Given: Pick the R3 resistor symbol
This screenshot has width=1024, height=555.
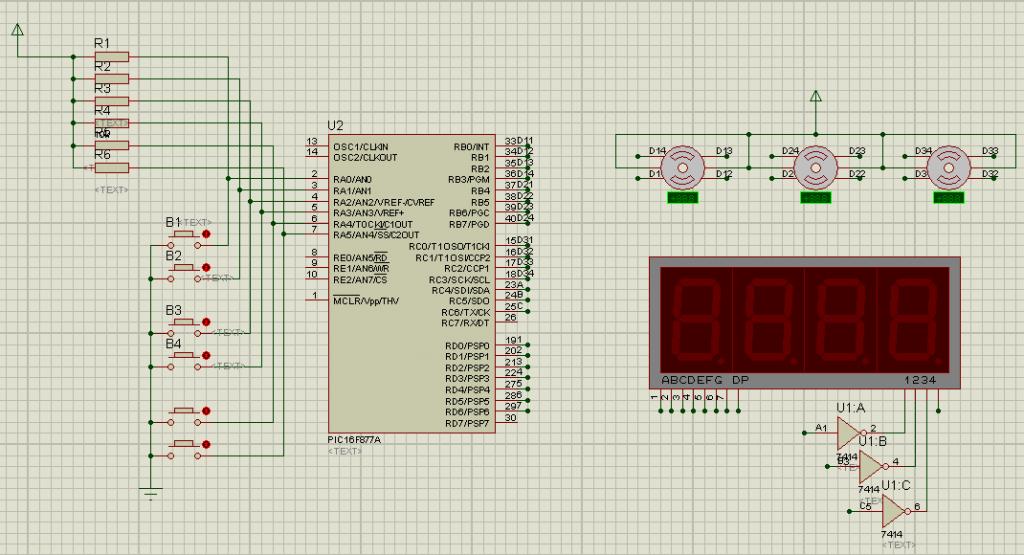Looking at the screenshot, I should [x=112, y=101].
